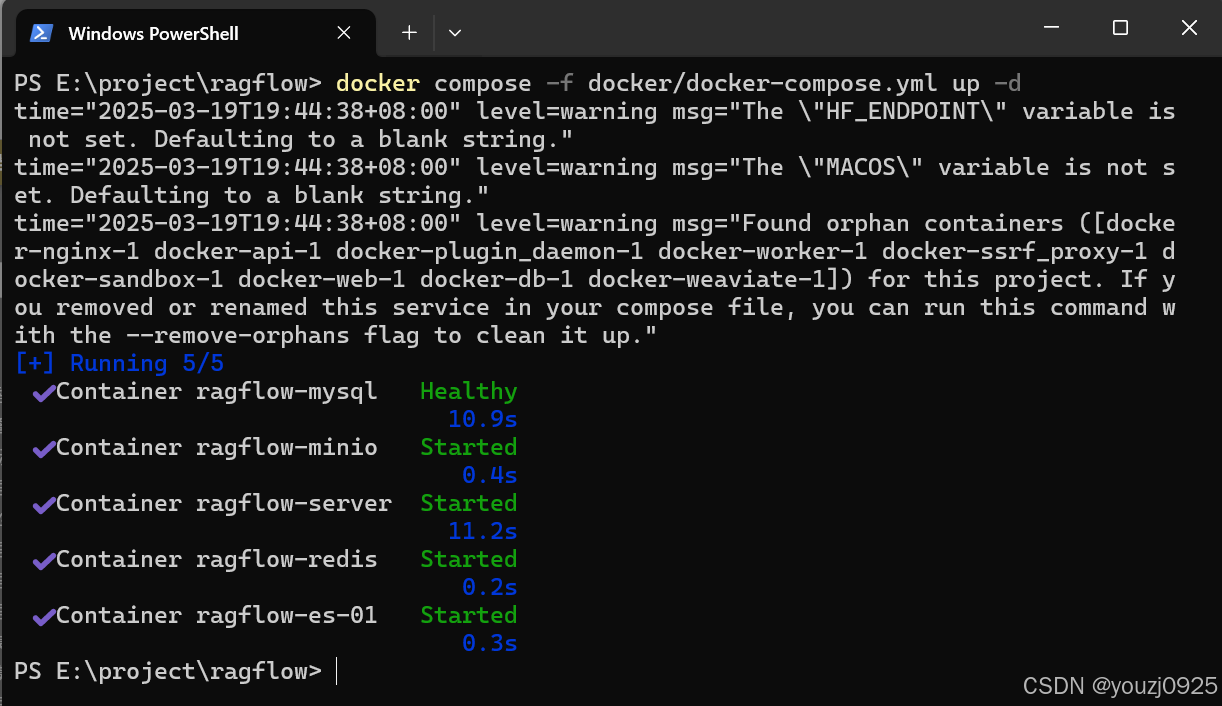
Task: Select the docker command text in the prompt
Action: tap(375, 83)
